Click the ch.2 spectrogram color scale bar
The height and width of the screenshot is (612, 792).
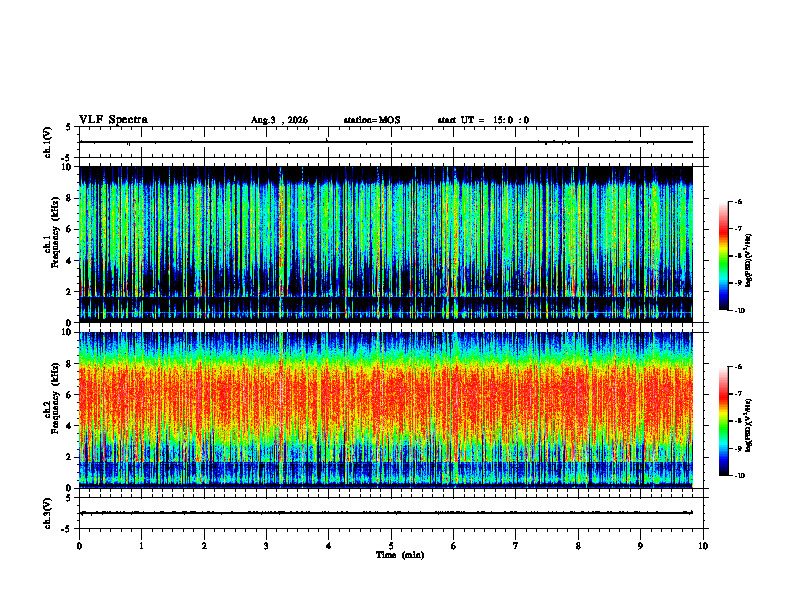[724, 421]
